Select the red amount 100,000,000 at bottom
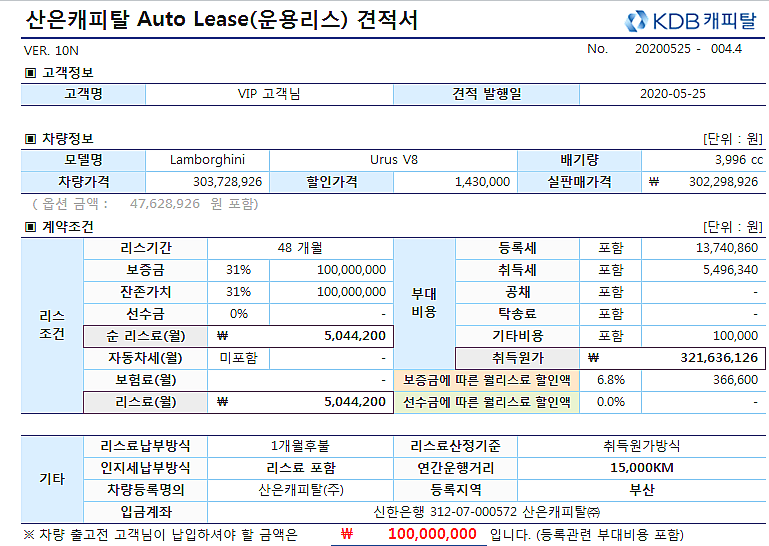 432,534
